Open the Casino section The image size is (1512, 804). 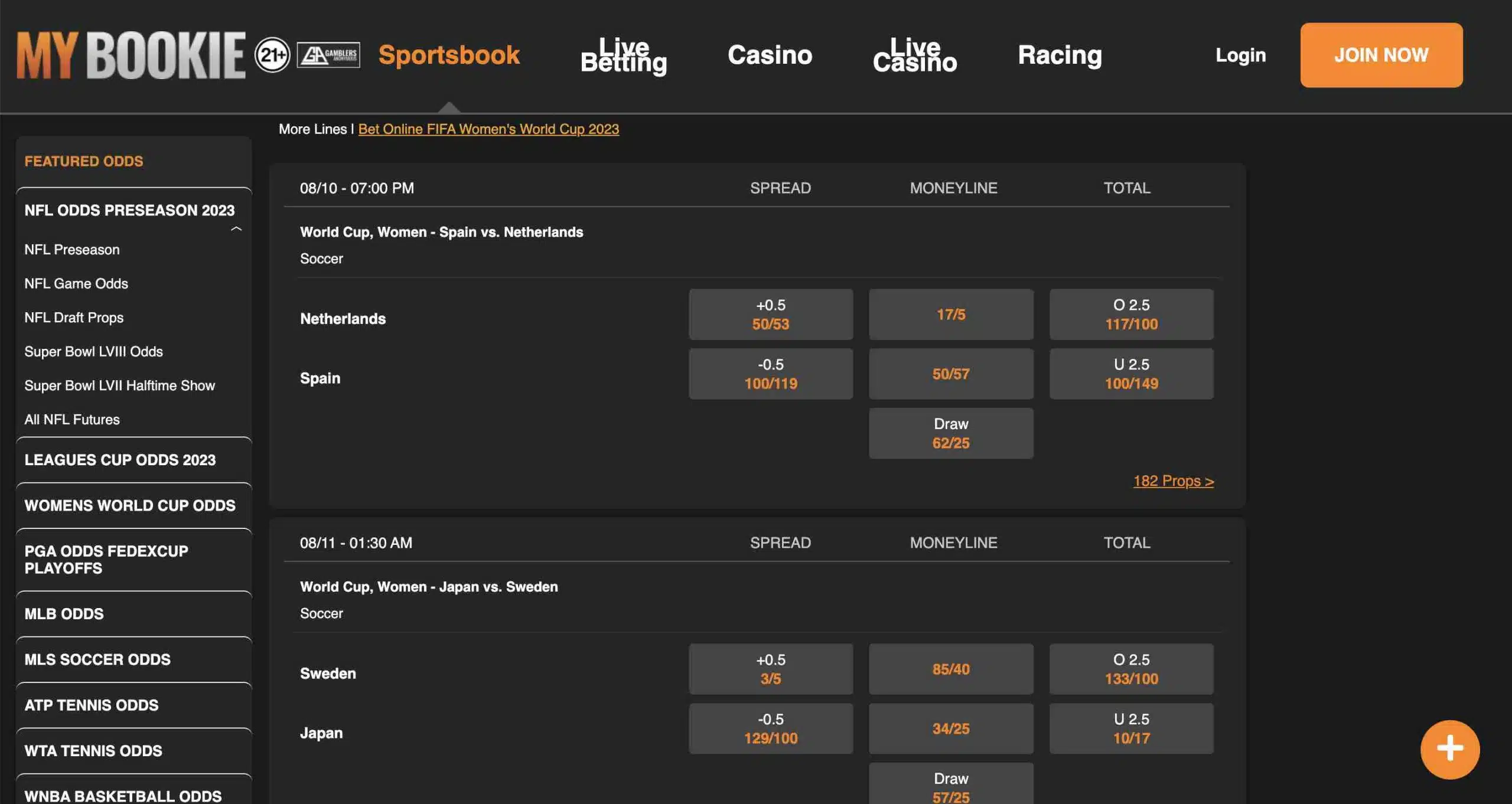pyautogui.click(x=770, y=55)
